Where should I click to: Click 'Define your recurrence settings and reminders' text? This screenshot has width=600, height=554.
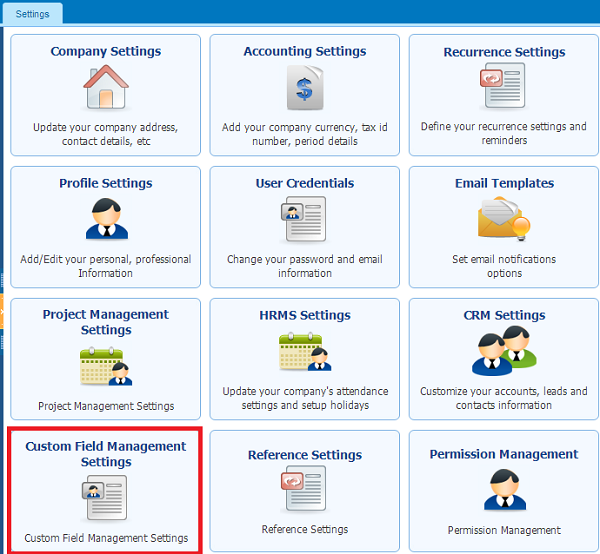504,134
